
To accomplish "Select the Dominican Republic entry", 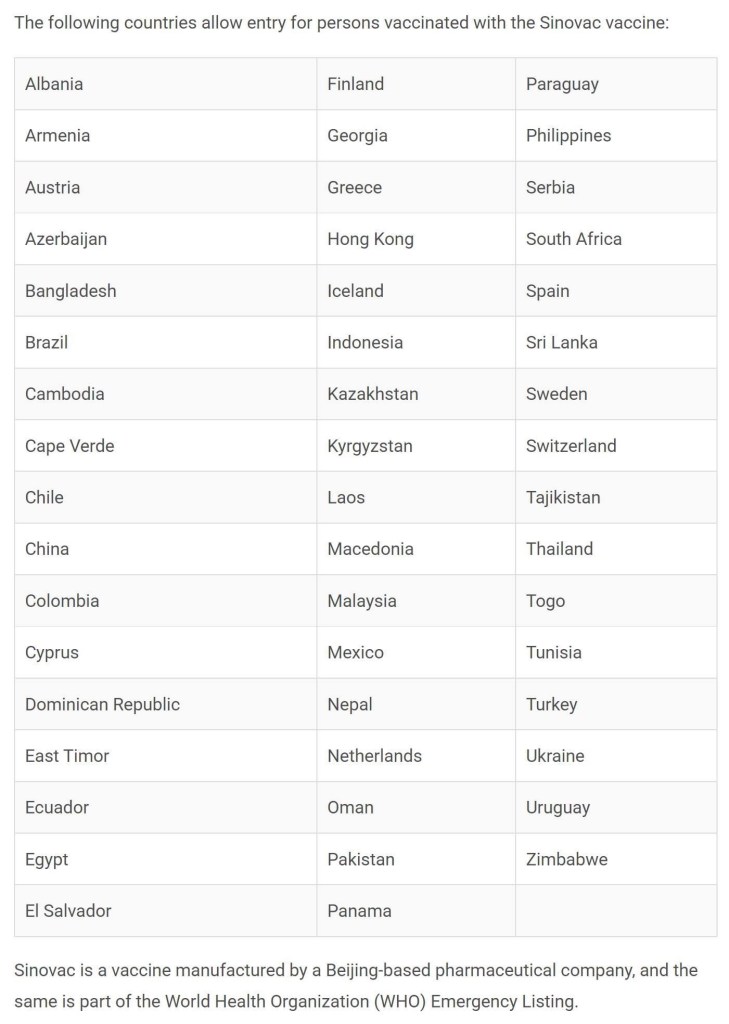I will [x=103, y=704].
